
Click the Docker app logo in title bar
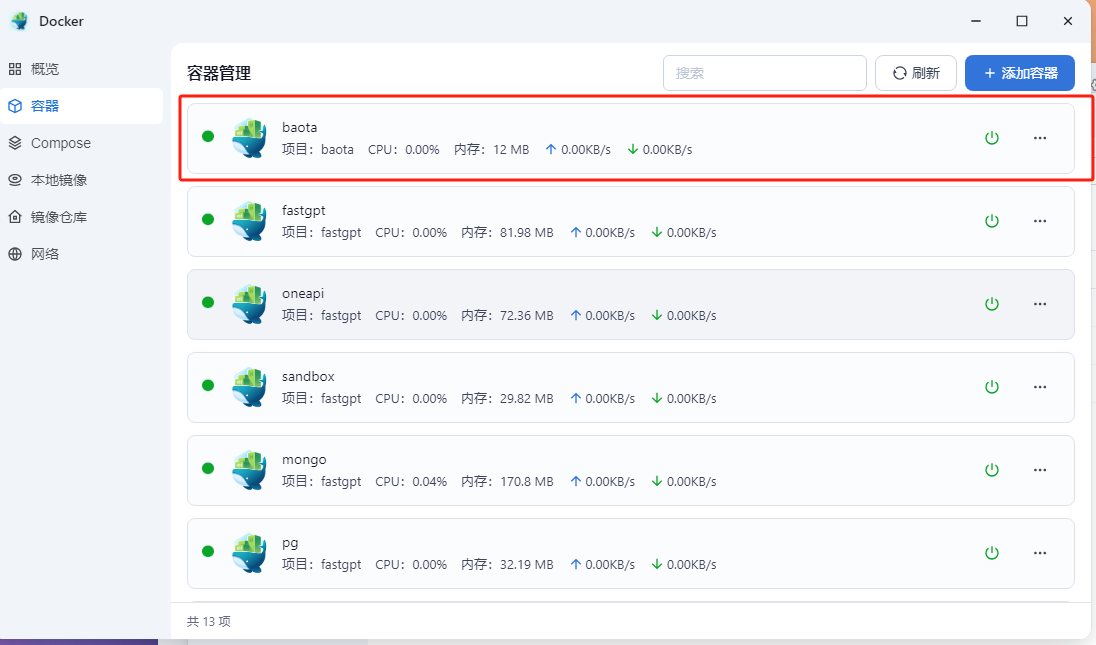tap(20, 21)
